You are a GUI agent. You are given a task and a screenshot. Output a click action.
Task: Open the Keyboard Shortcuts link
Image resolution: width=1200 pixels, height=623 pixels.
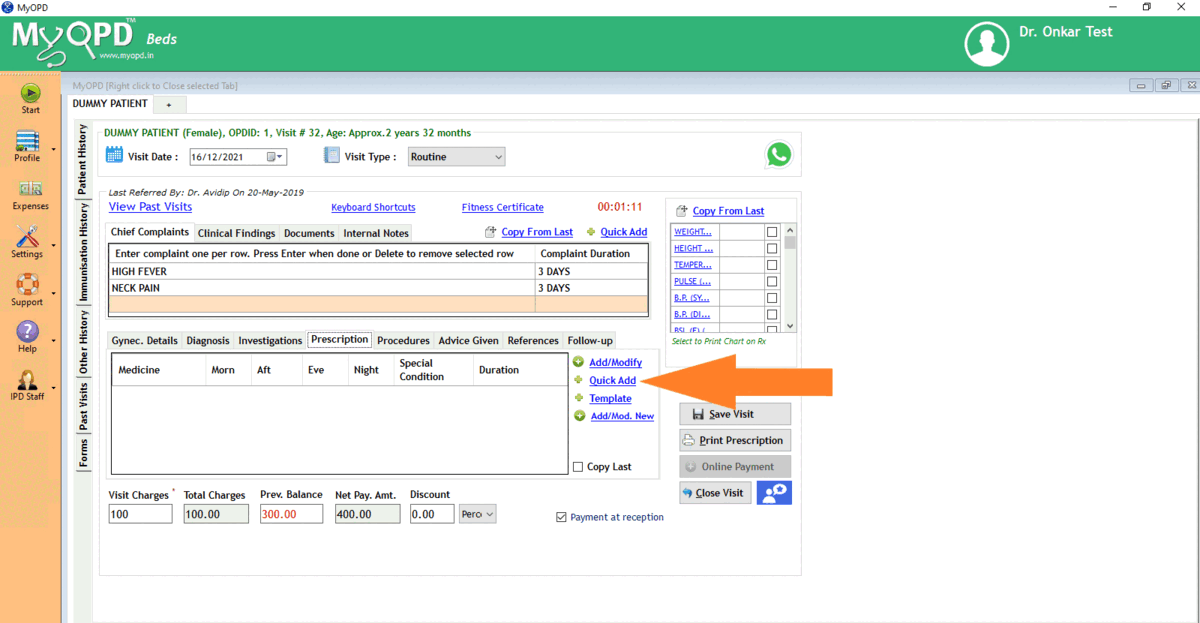click(x=373, y=208)
